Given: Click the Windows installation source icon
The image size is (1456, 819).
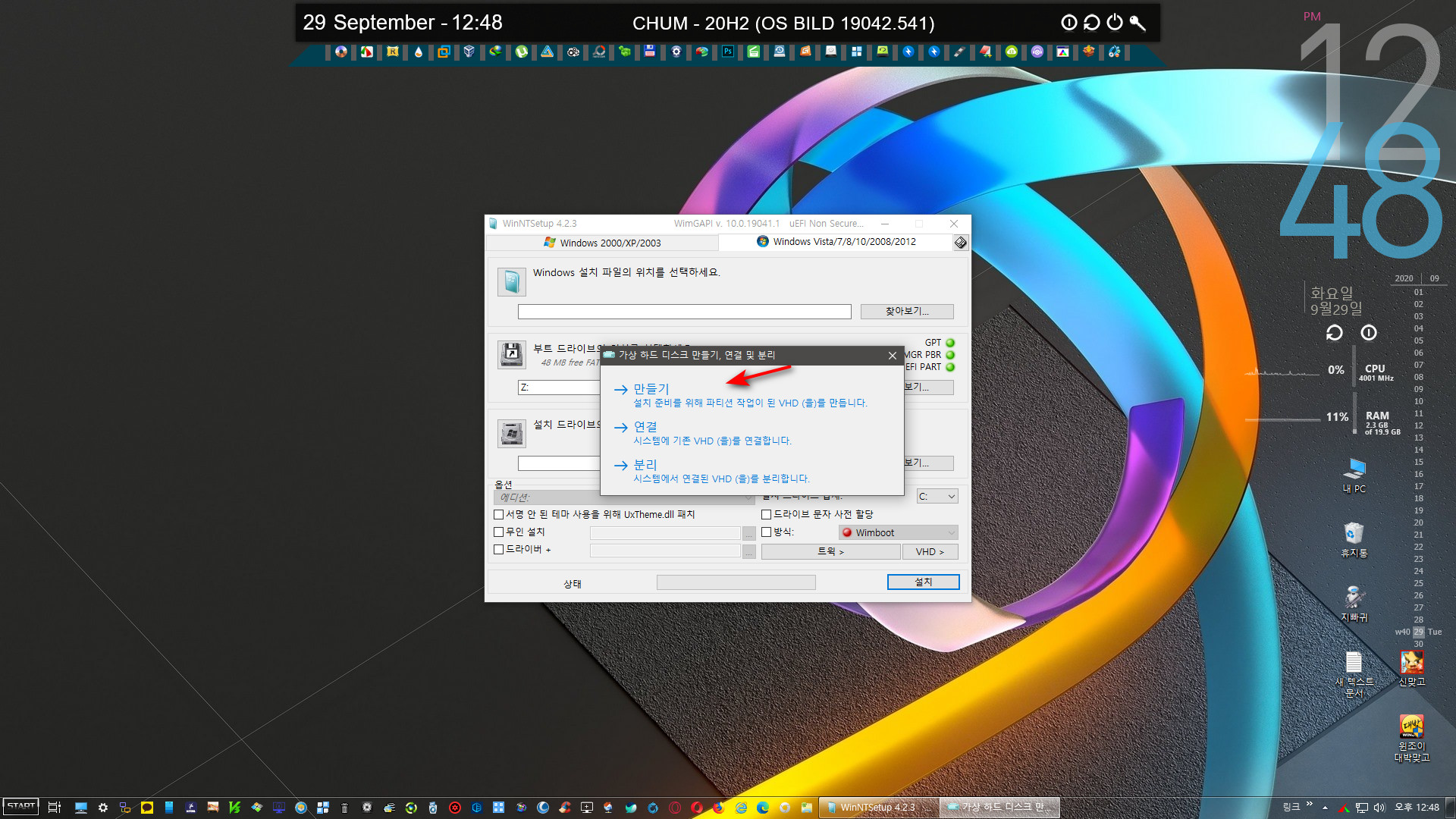Looking at the screenshot, I should (x=512, y=281).
